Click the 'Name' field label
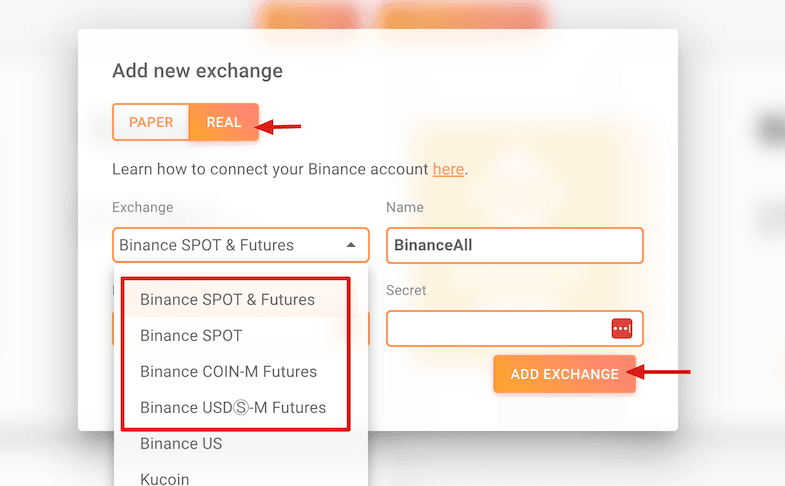 coord(404,207)
